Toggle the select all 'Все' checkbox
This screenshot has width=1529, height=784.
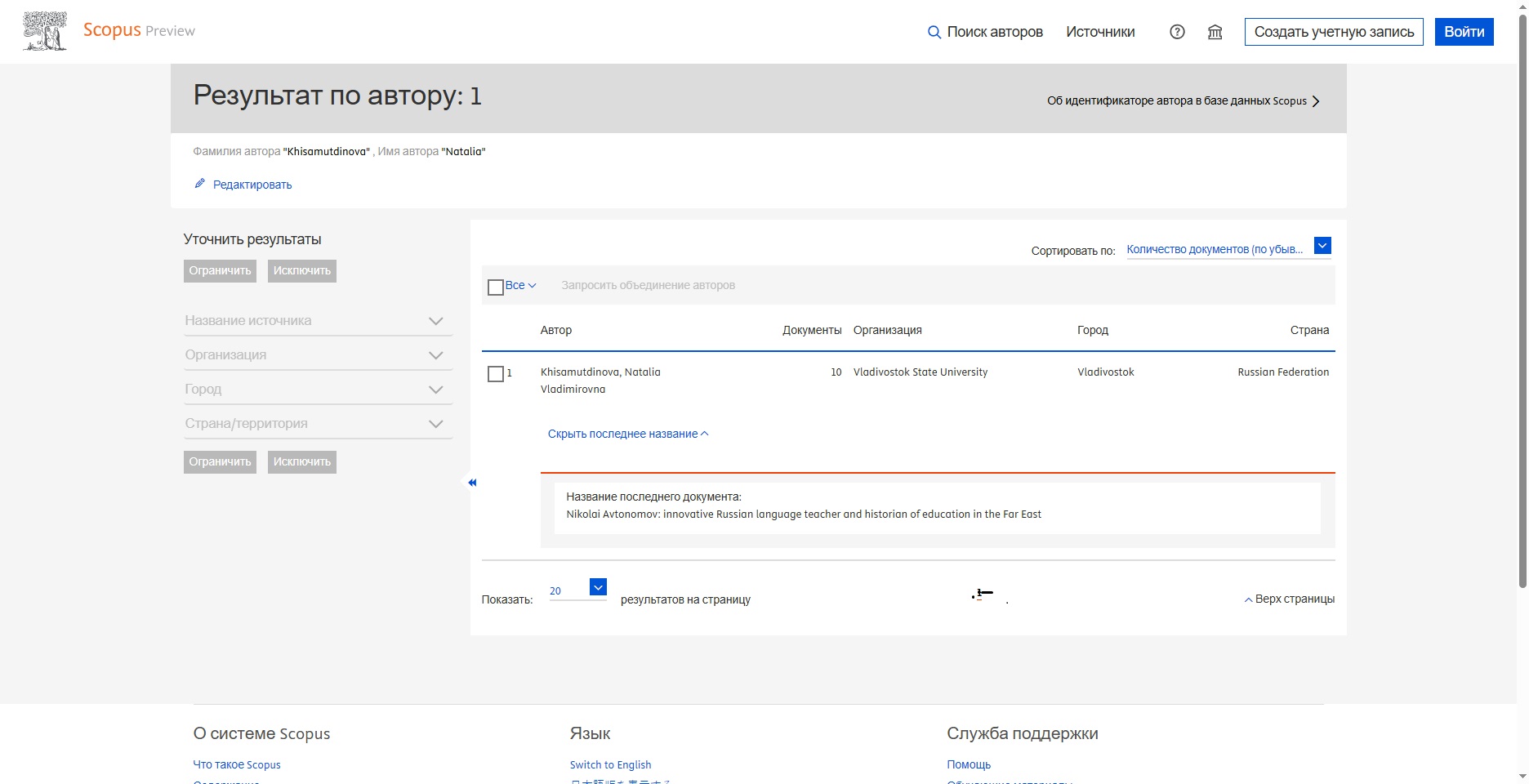[495, 287]
